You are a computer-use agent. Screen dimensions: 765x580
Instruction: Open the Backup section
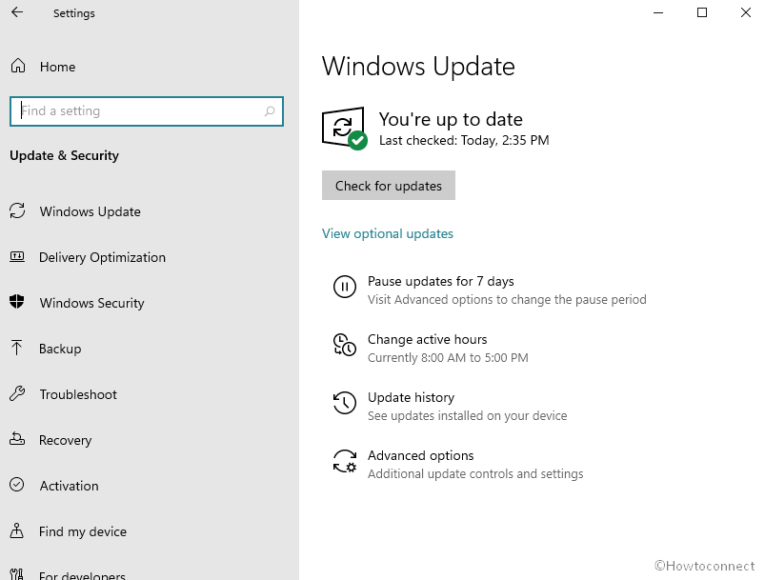tap(60, 349)
